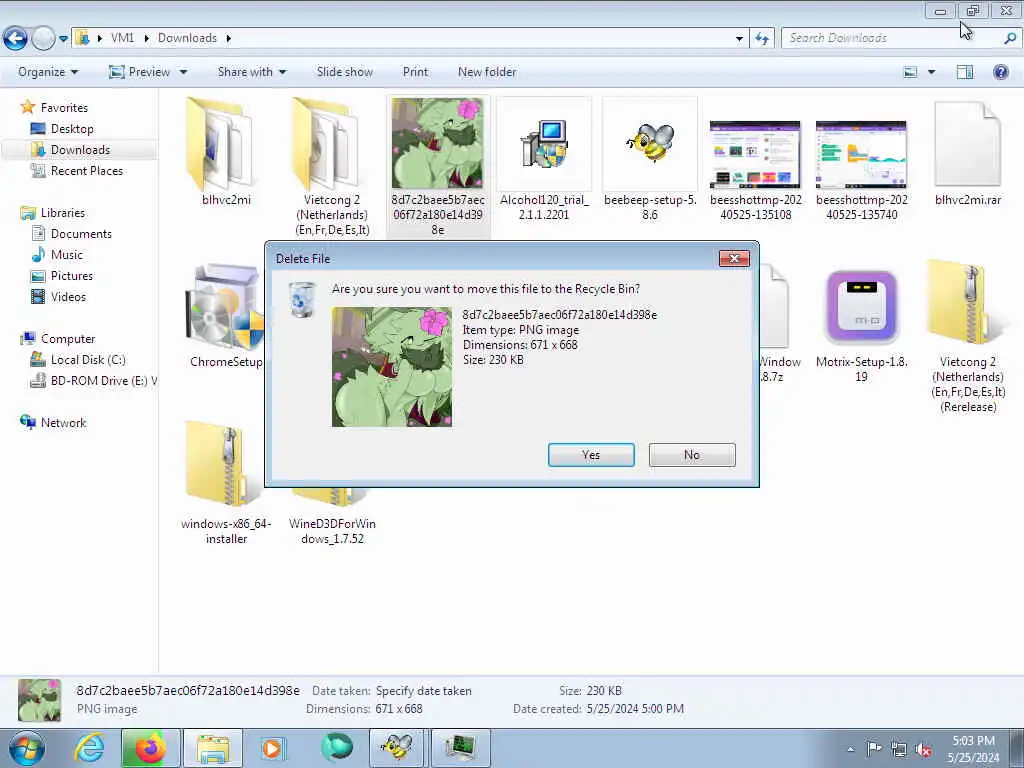The image size is (1024, 768).
Task: Create a New folder
Action: pyautogui.click(x=487, y=72)
